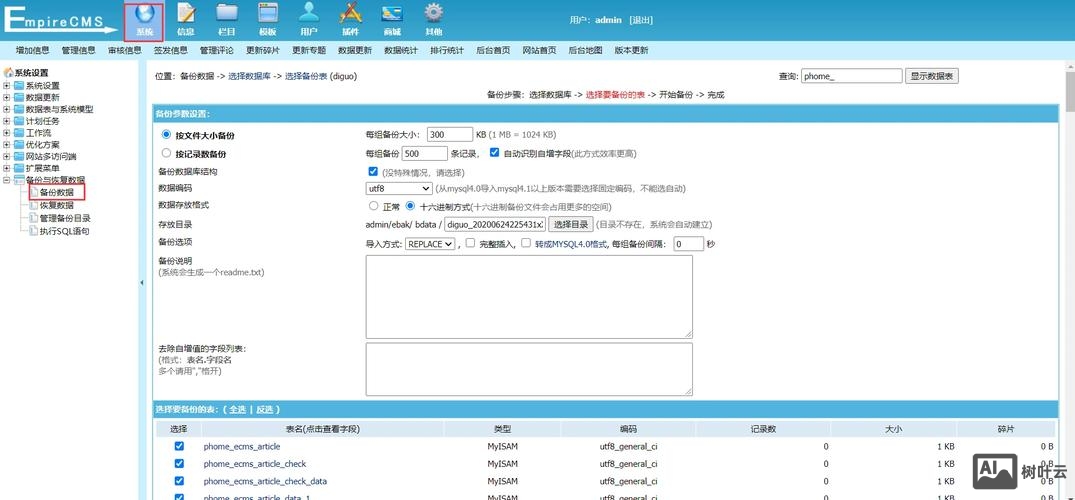Click the page vertical scrollbar
Screen dimensions: 1075x500
(1070, 281)
